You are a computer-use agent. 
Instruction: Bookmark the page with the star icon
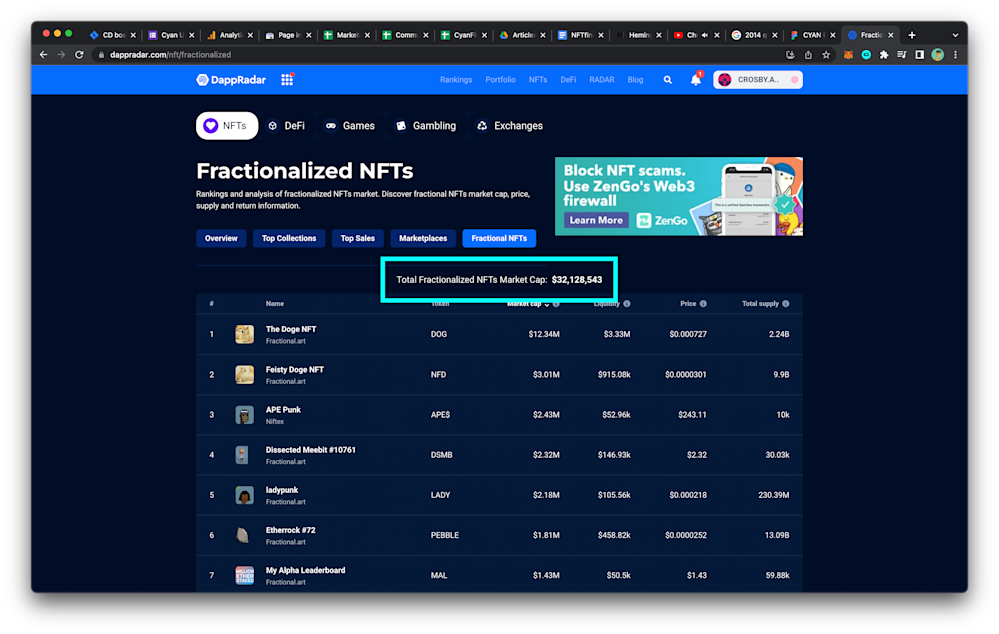pyautogui.click(x=826, y=55)
